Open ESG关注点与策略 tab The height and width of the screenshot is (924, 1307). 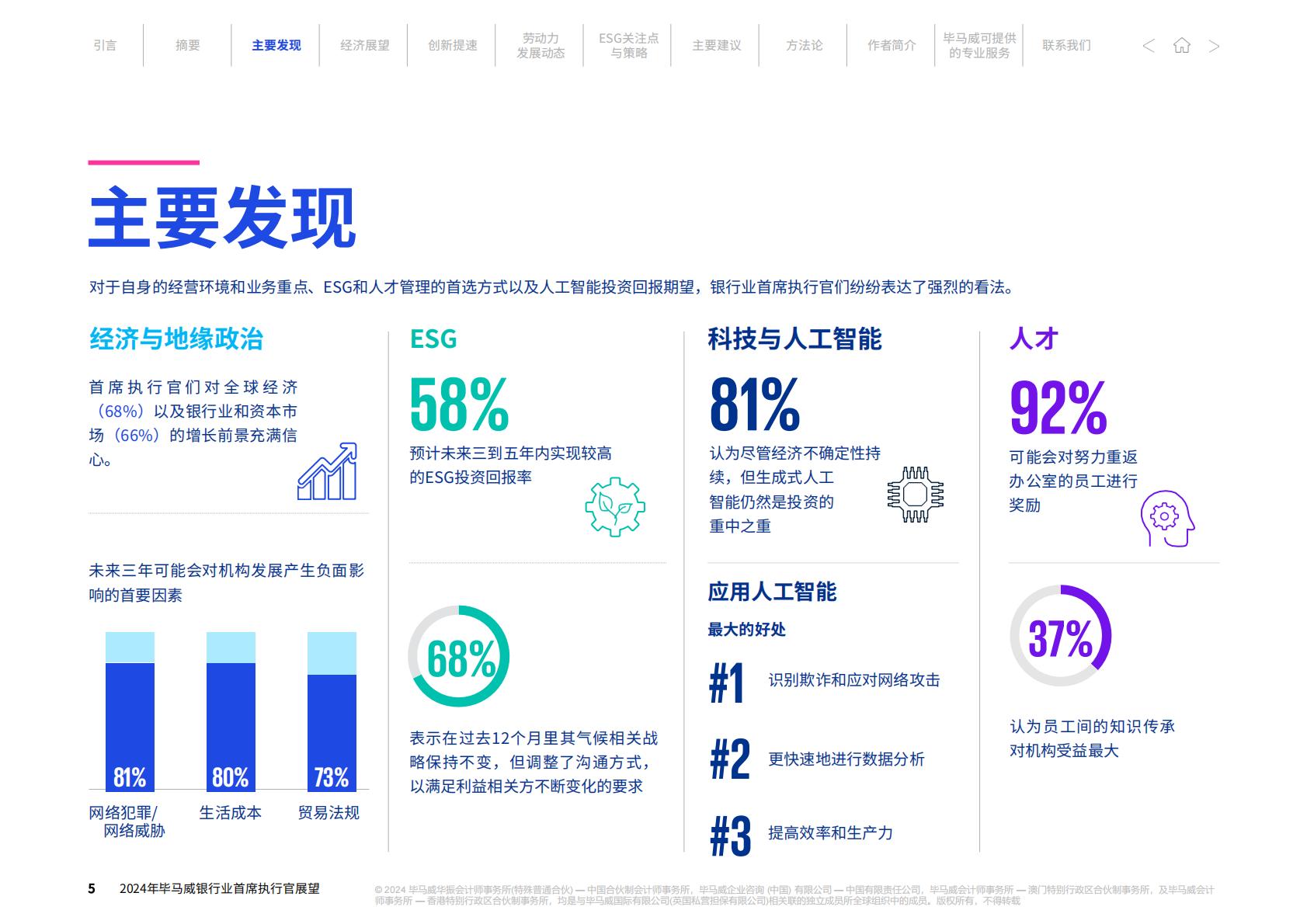pos(629,45)
